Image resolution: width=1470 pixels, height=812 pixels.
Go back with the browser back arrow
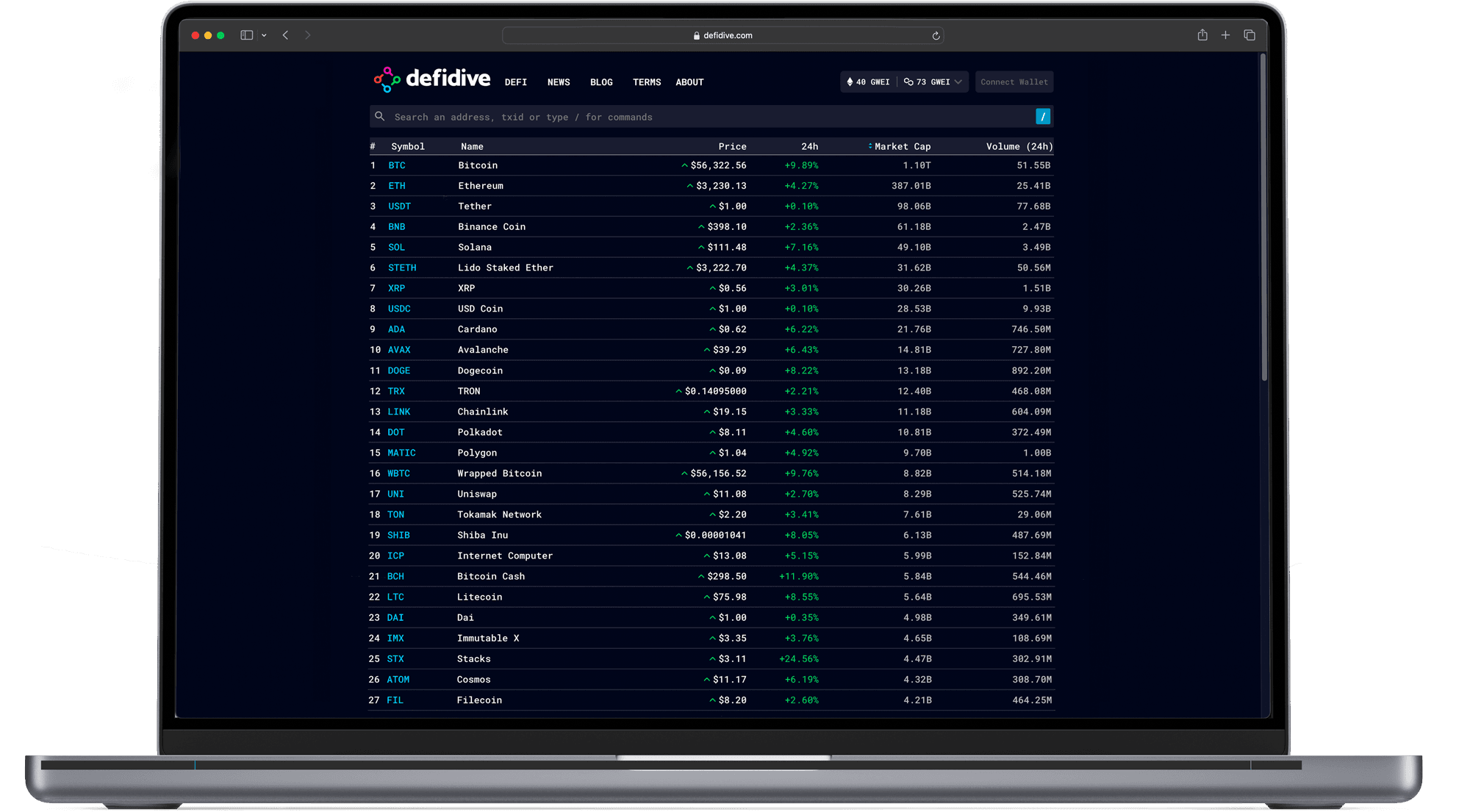pyautogui.click(x=286, y=35)
